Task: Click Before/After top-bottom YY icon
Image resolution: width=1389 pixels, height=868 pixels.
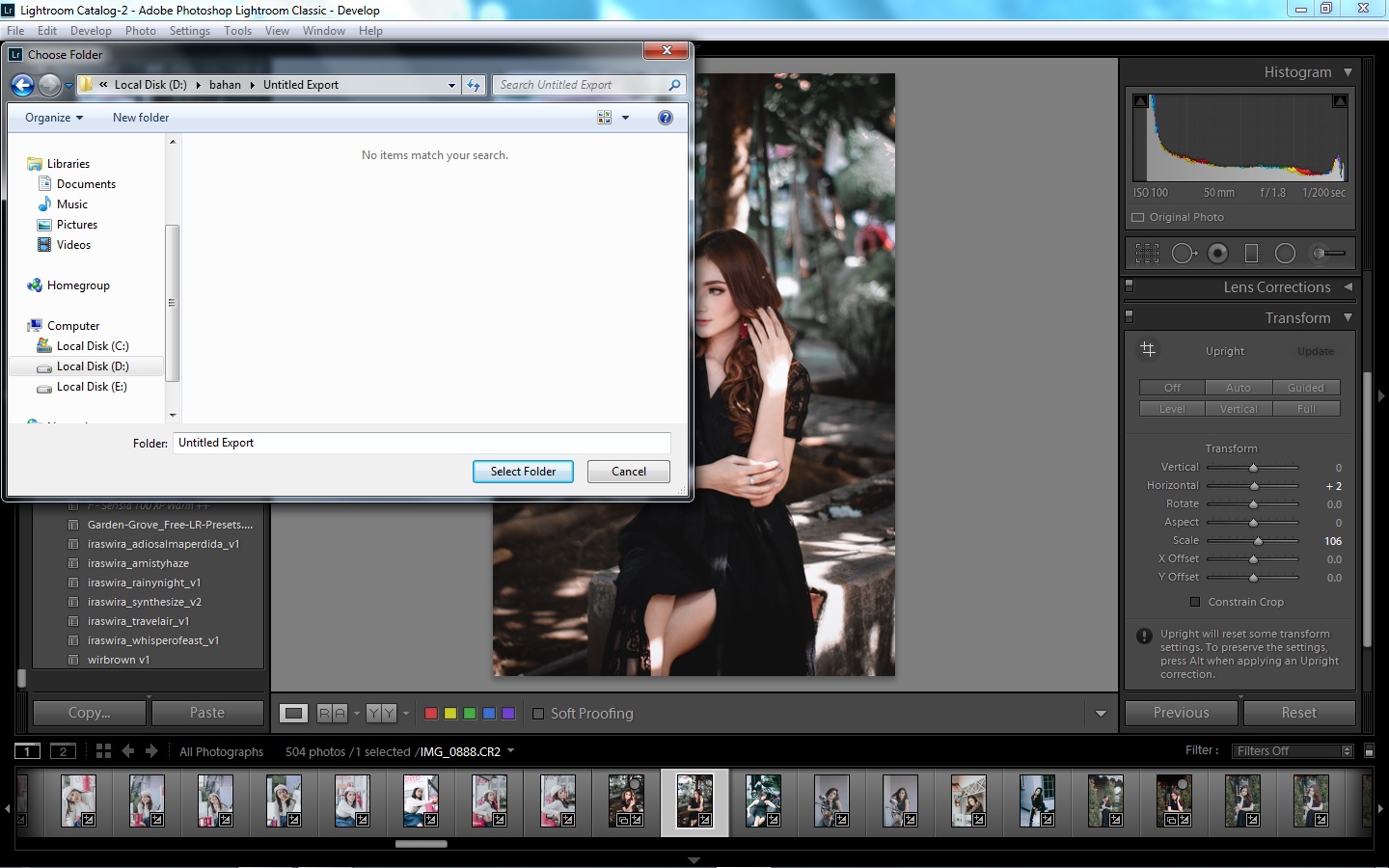Action: [381, 714]
